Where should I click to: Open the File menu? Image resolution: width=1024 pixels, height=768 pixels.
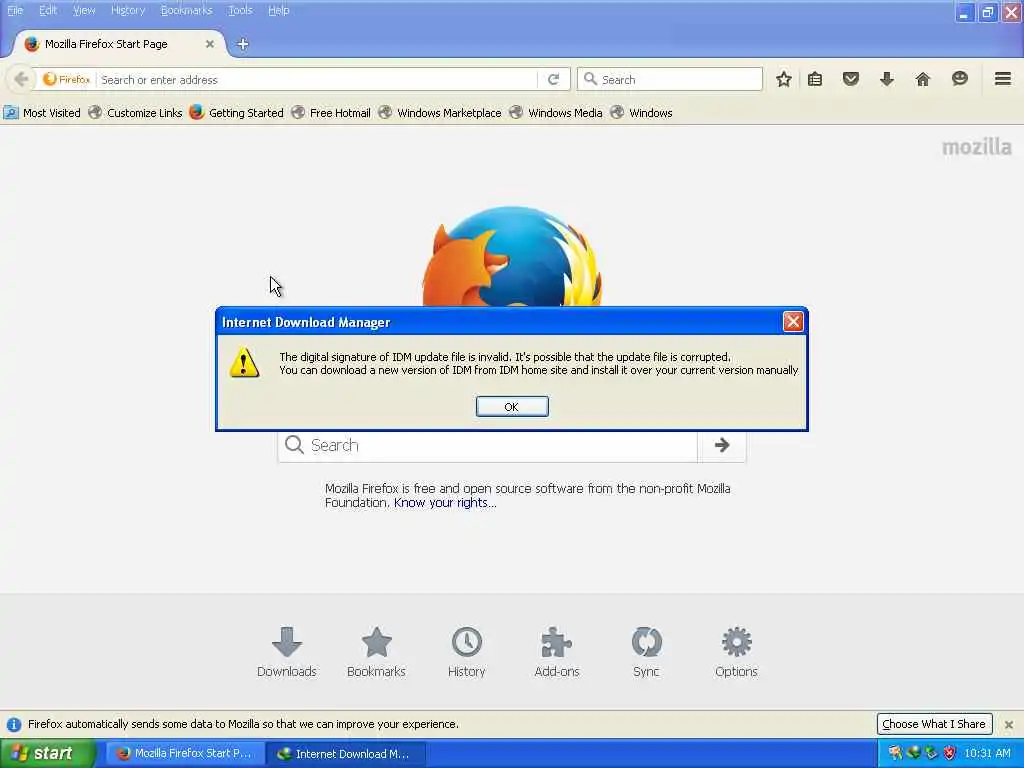point(15,10)
